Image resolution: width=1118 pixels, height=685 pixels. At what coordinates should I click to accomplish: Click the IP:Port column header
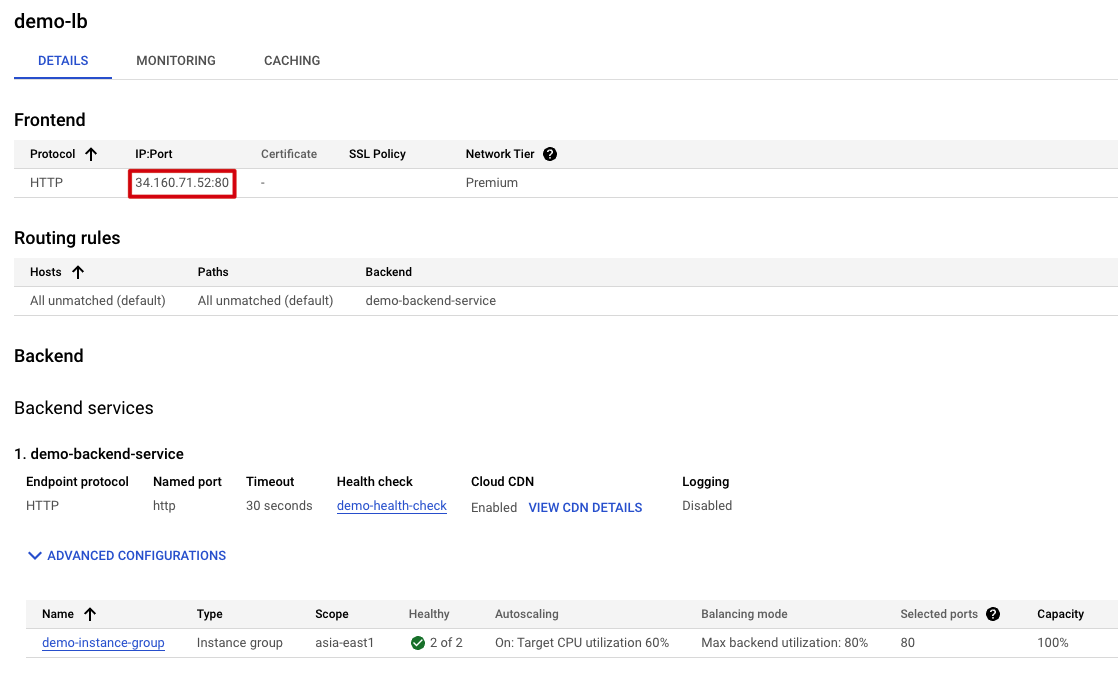tap(154, 154)
